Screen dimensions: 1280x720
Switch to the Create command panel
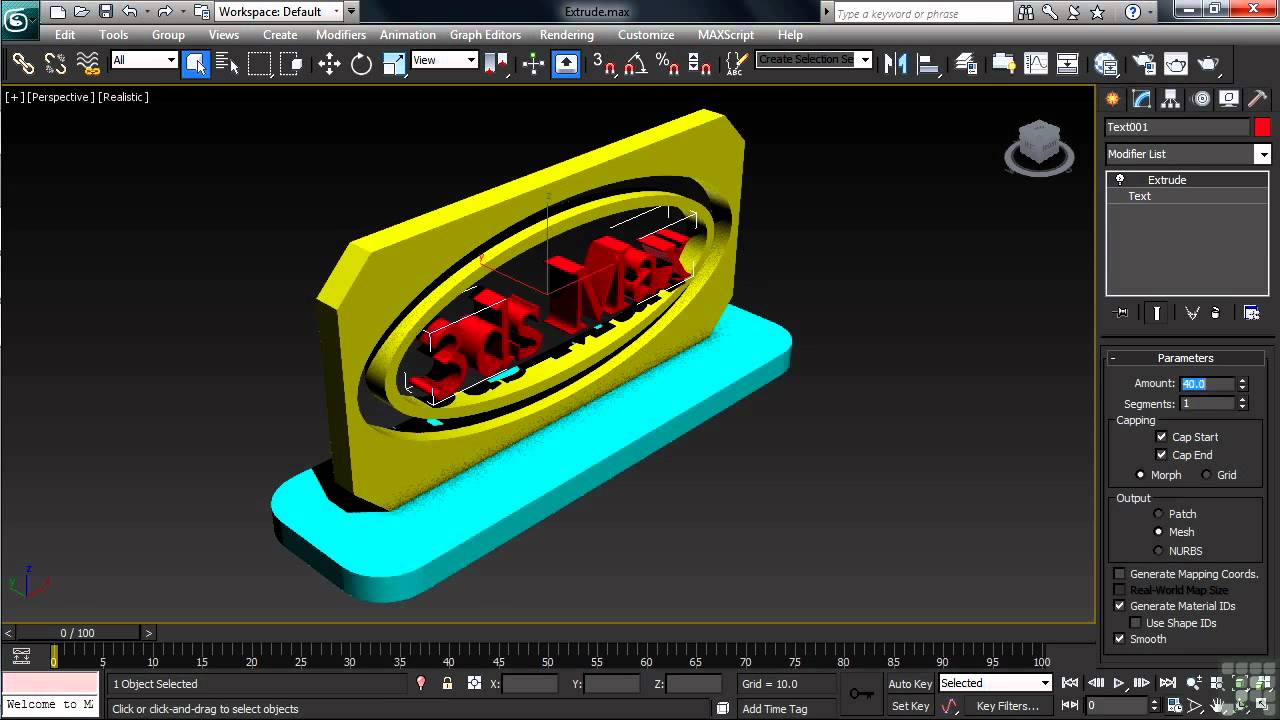coord(1113,99)
